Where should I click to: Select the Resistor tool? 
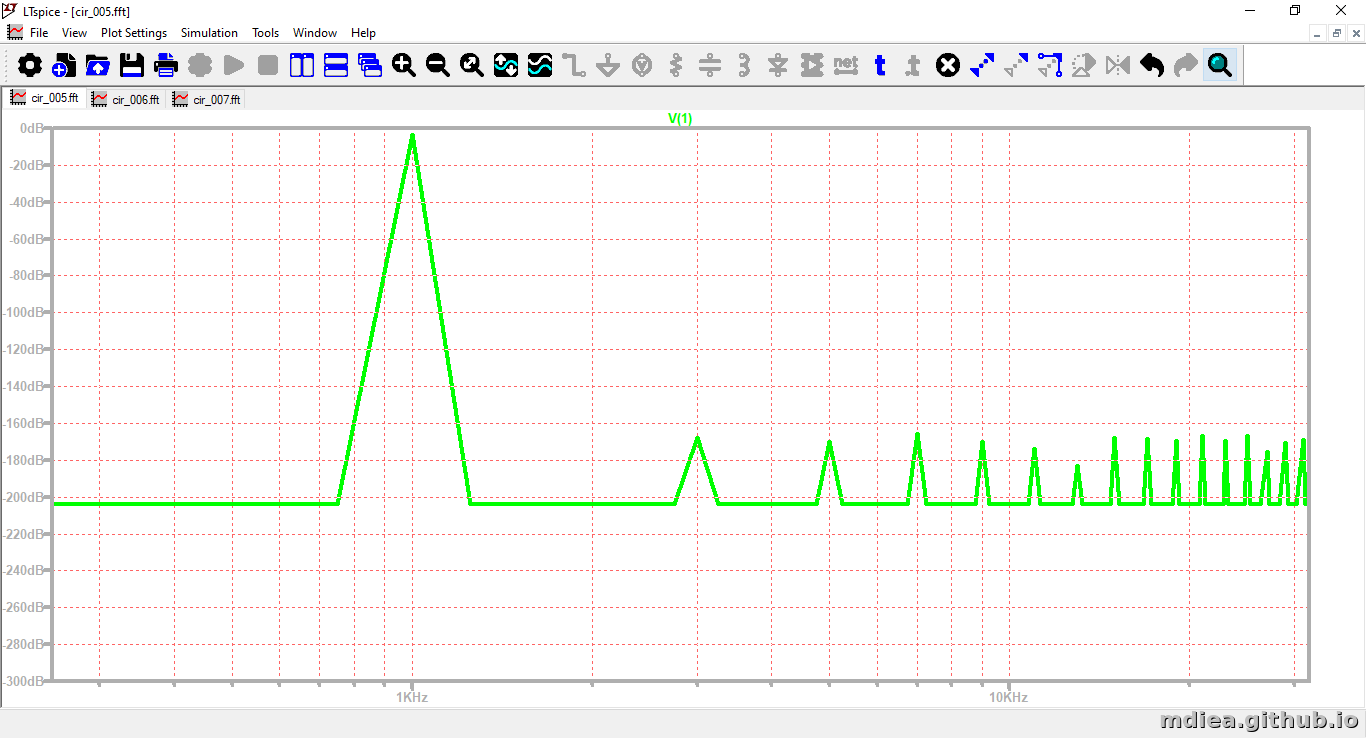676,66
